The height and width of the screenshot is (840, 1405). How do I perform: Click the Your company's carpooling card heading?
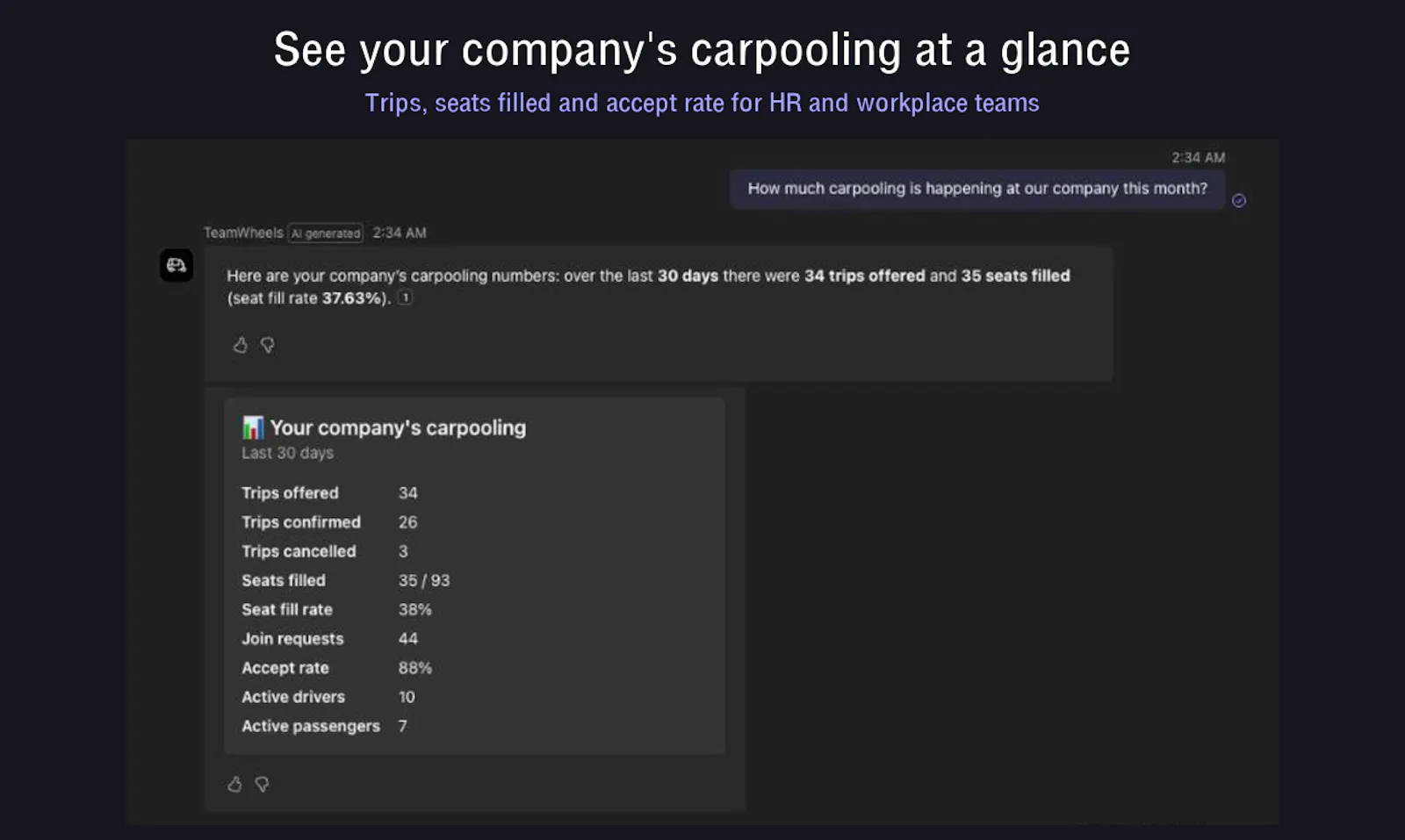click(x=398, y=427)
